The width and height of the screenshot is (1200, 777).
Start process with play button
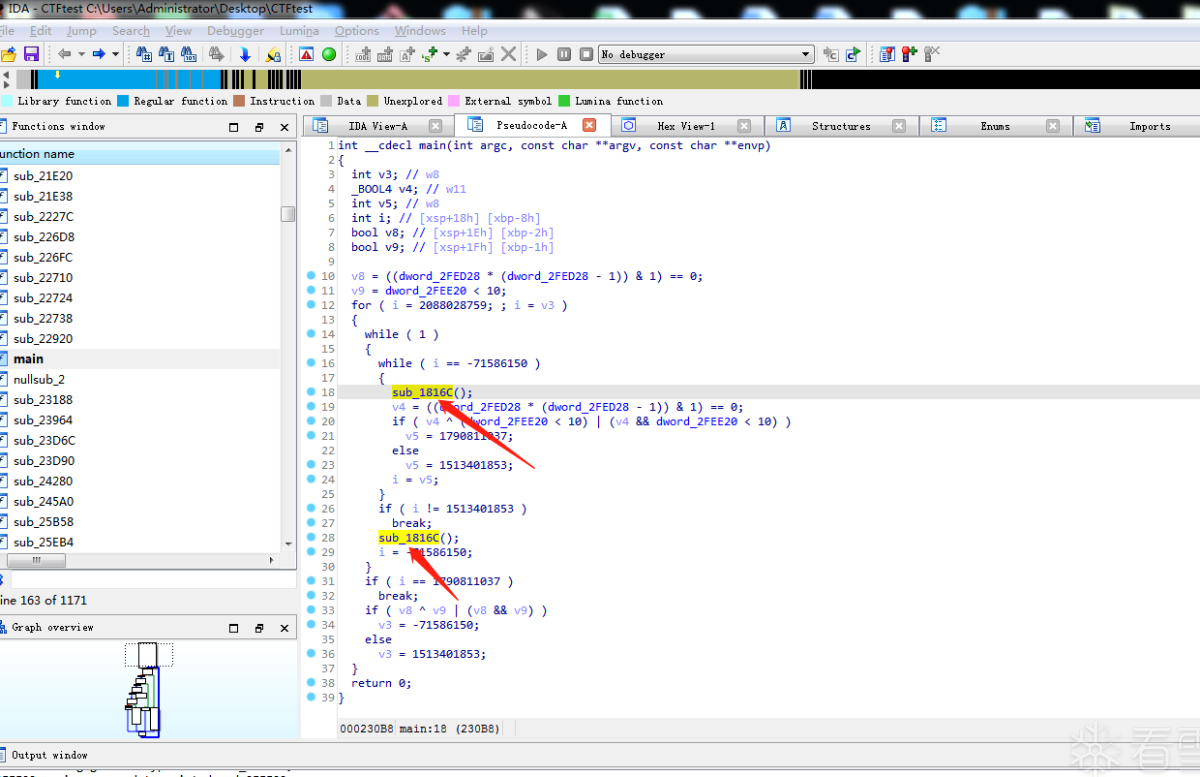tap(542, 54)
